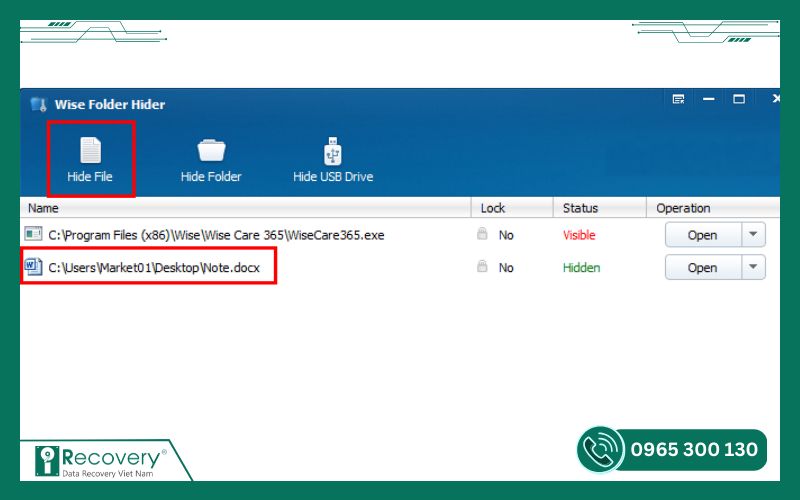The width and height of the screenshot is (800, 500).
Task: Select the WiseCare365.exe file icon
Action: (x=34, y=234)
